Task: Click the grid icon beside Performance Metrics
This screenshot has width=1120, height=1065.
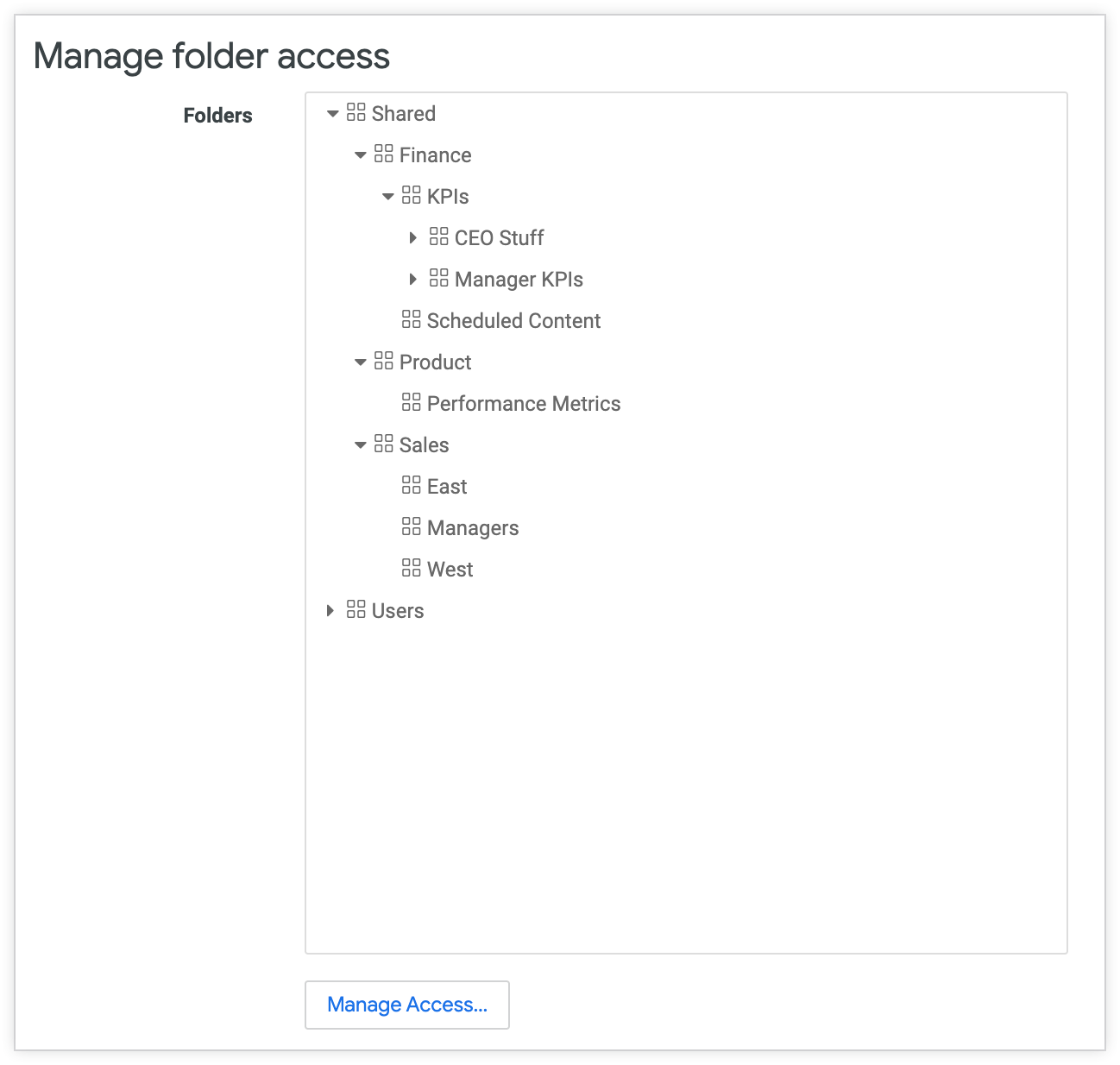Action: 411,401
